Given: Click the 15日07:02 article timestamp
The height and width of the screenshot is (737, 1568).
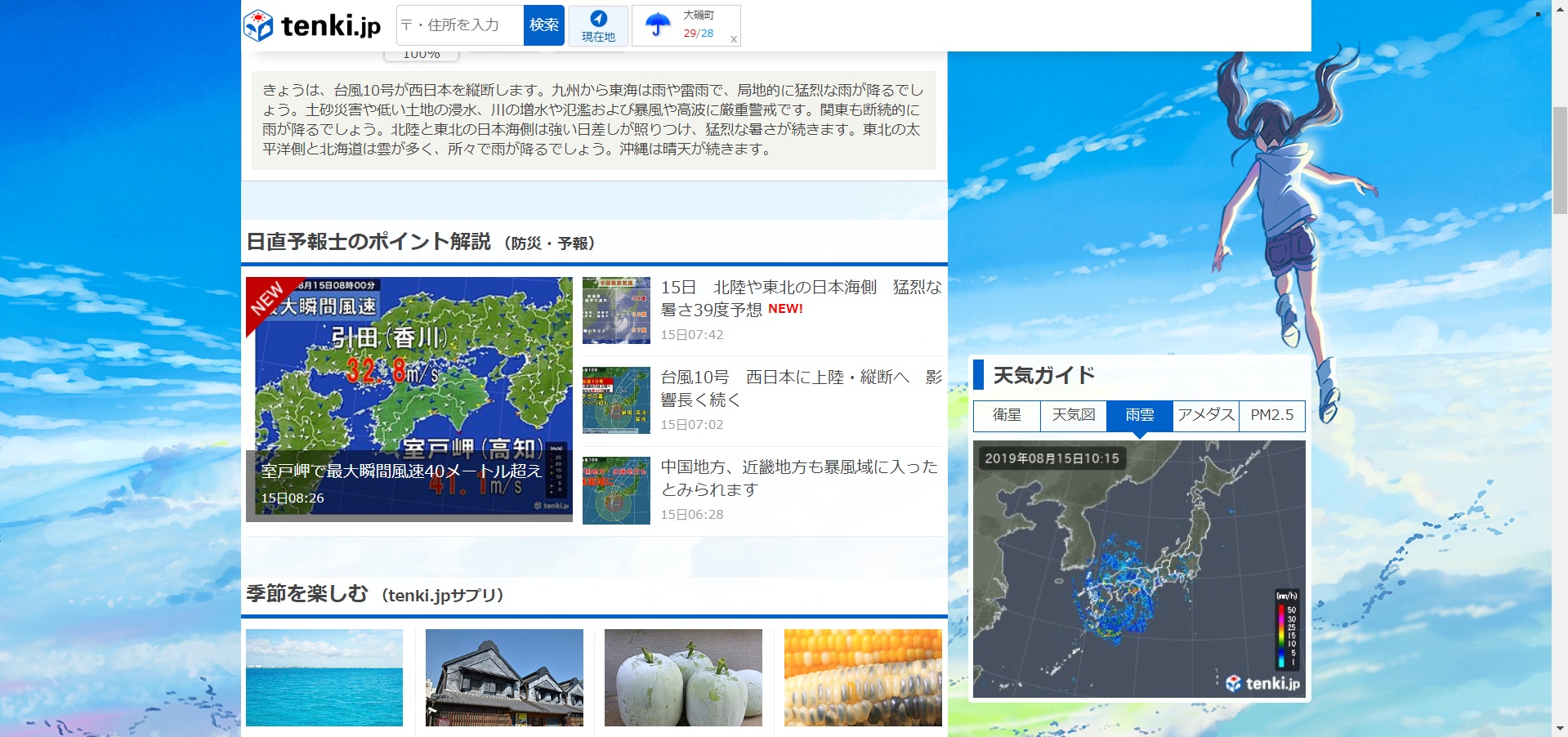Looking at the screenshot, I should [692, 425].
